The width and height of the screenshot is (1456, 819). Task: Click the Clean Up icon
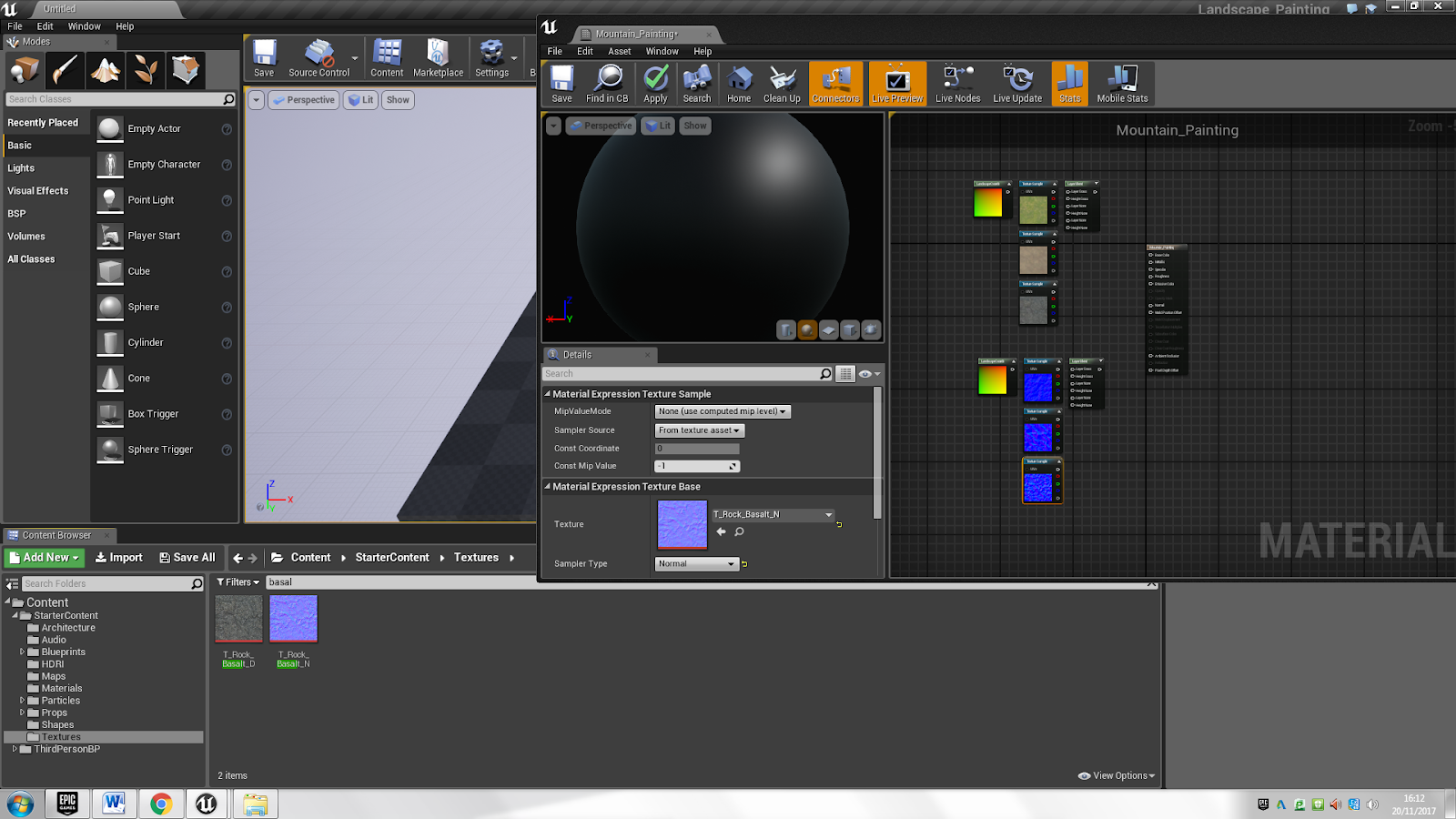tap(782, 85)
